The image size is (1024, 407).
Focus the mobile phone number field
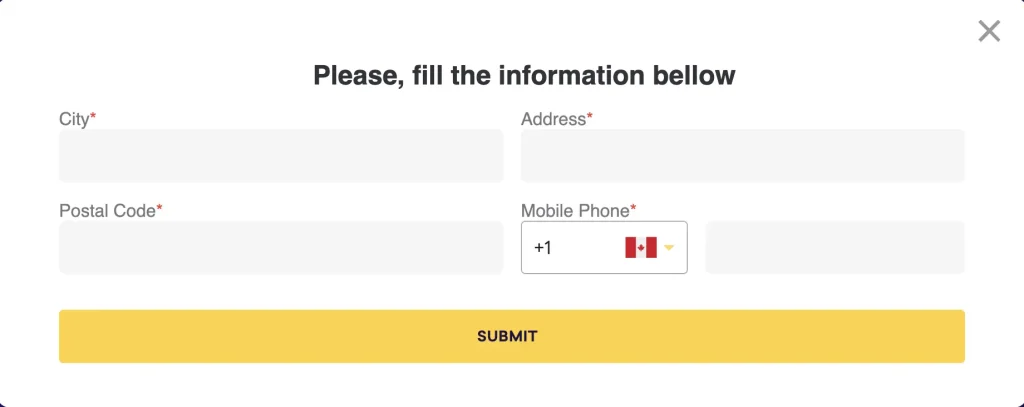(x=835, y=248)
